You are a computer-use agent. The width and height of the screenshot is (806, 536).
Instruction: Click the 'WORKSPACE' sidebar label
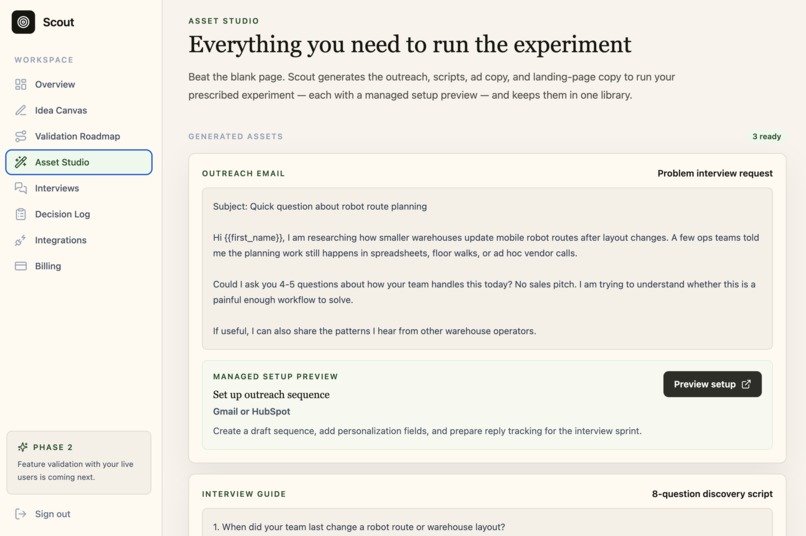coord(44,60)
